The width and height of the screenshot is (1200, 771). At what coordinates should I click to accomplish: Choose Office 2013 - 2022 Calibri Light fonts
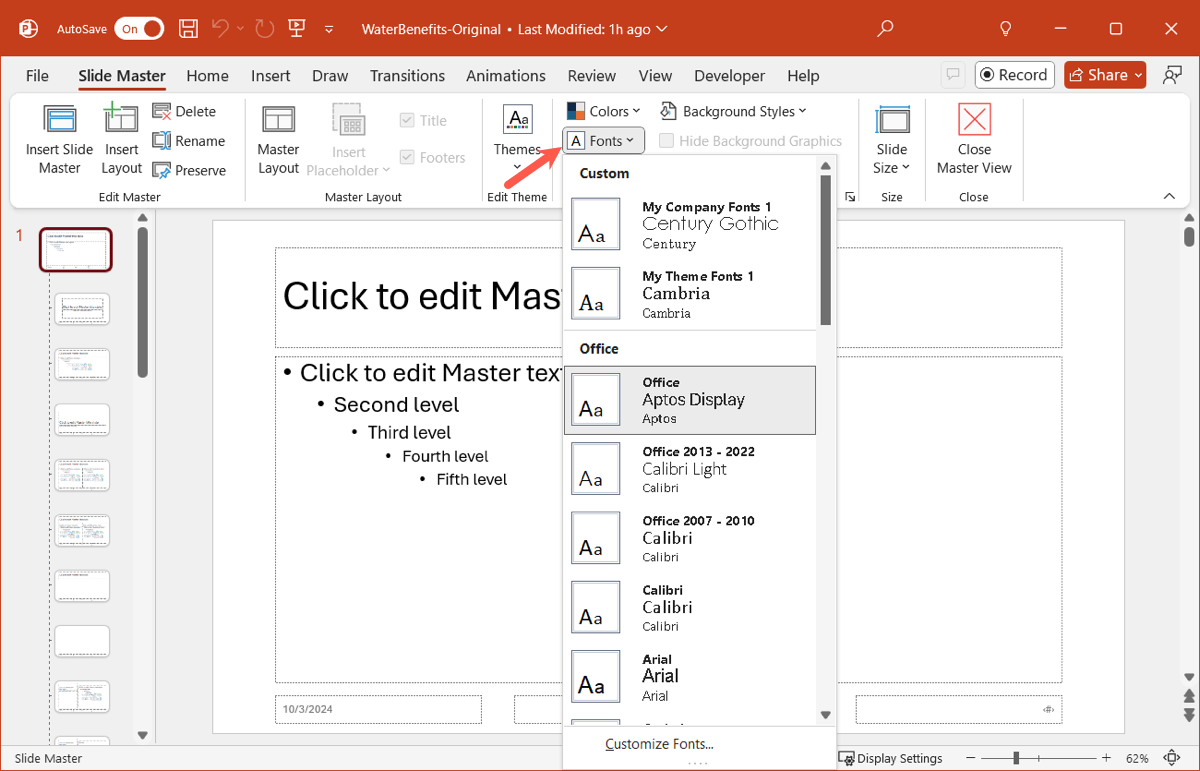(690, 469)
